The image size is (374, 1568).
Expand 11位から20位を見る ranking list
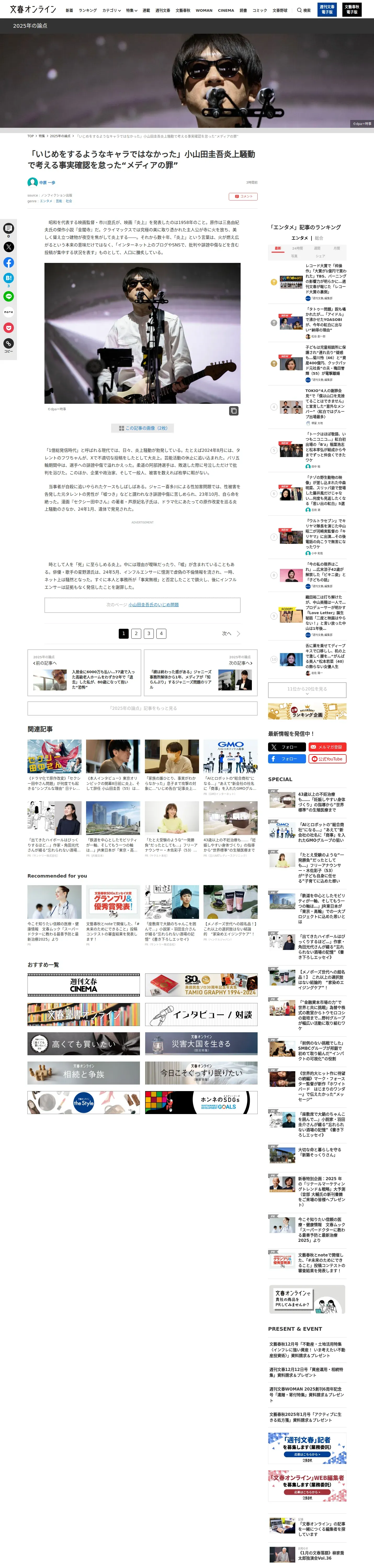click(x=307, y=690)
